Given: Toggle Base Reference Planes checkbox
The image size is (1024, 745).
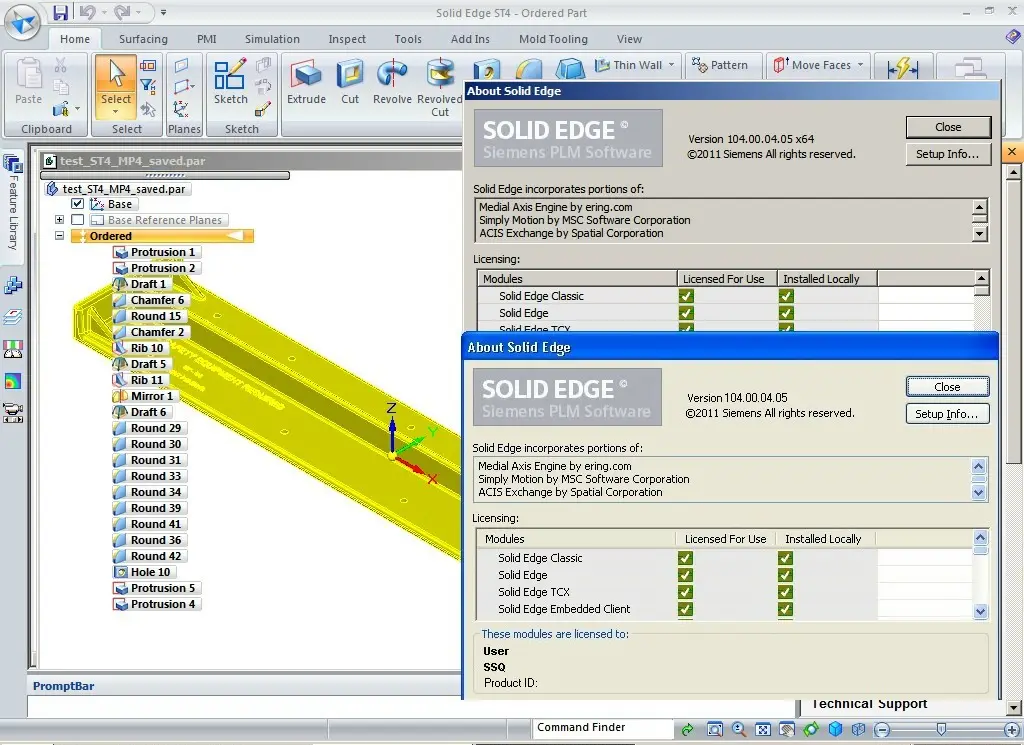Looking at the screenshot, I should click(77, 220).
